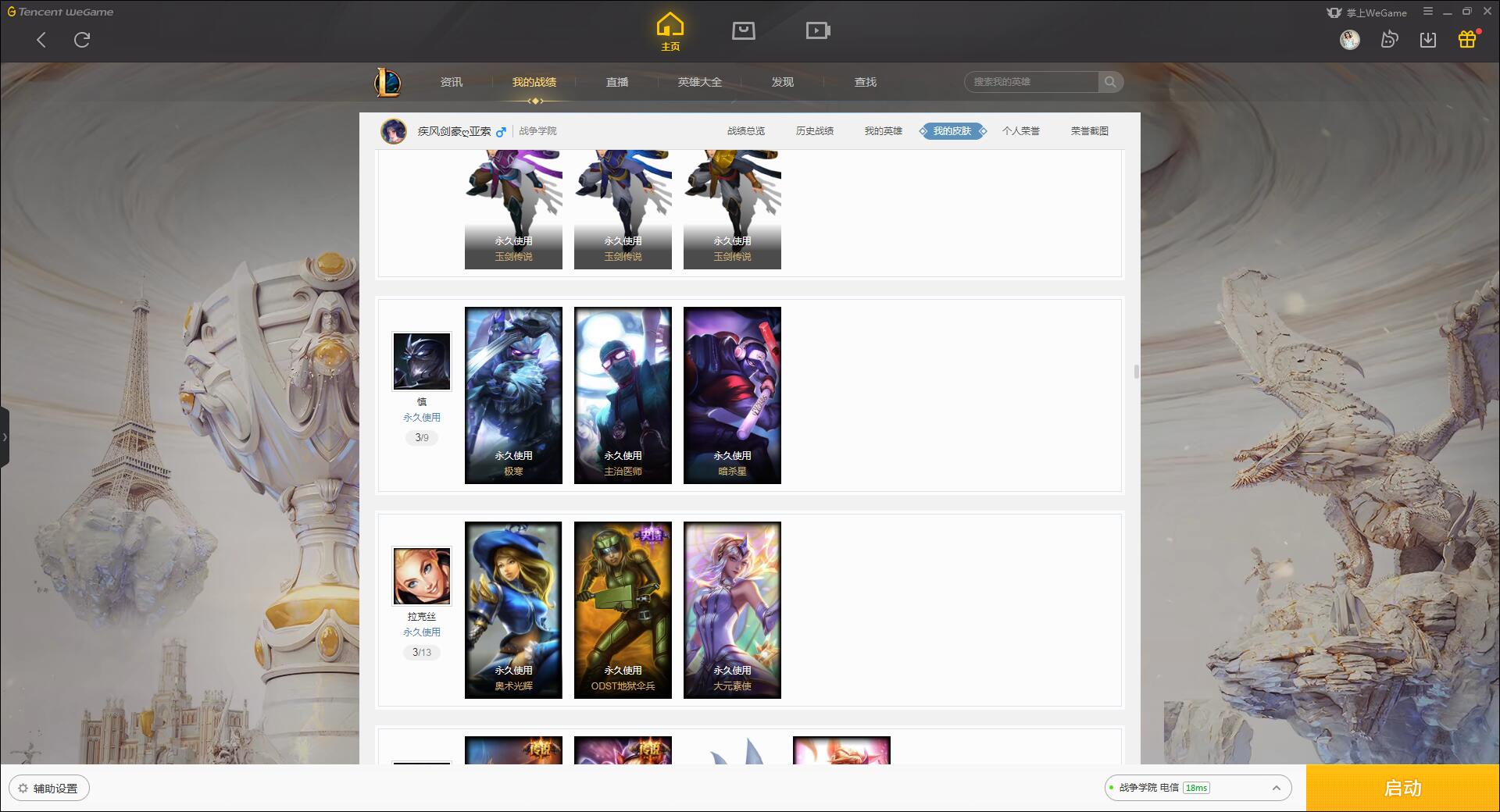Click the summoner profile avatar
The width and height of the screenshot is (1500, 812).
click(x=394, y=131)
